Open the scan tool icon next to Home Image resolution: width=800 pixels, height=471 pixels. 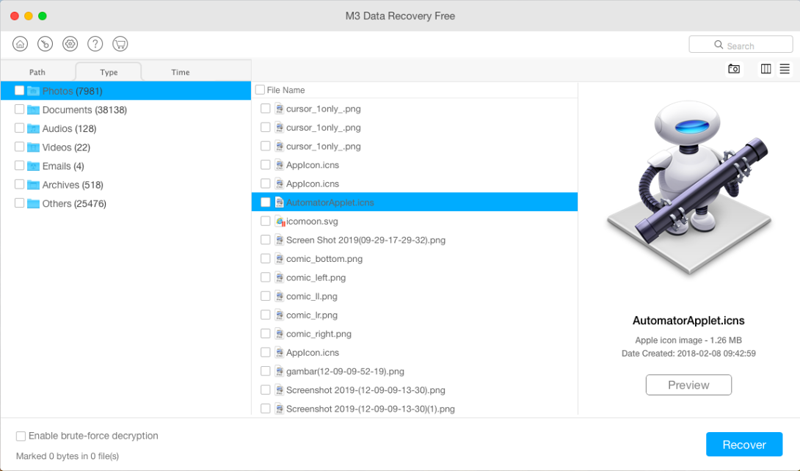pyautogui.click(x=45, y=44)
